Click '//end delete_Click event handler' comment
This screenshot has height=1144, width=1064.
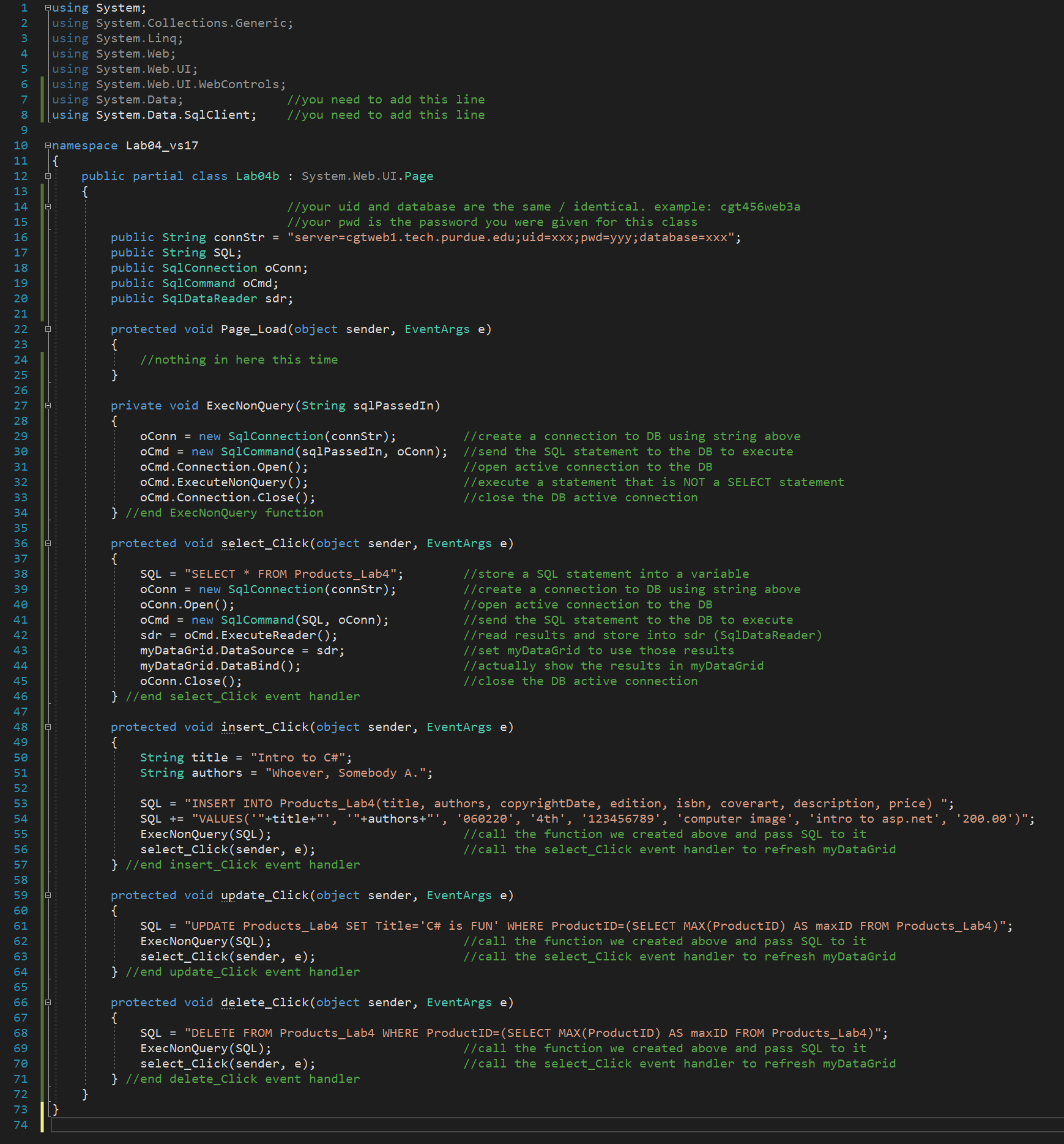click(x=243, y=1079)
